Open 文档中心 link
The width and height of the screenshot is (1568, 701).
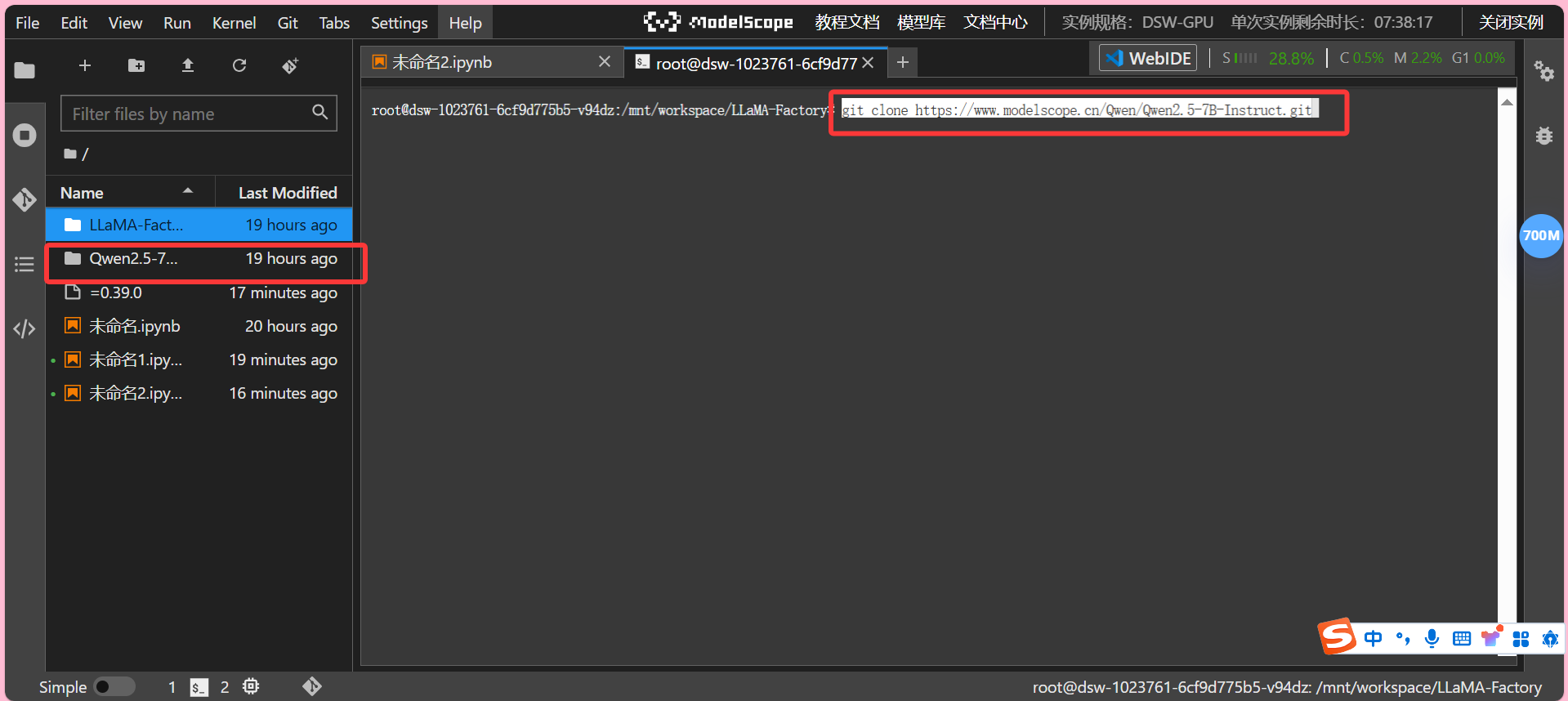coord(995,22)
